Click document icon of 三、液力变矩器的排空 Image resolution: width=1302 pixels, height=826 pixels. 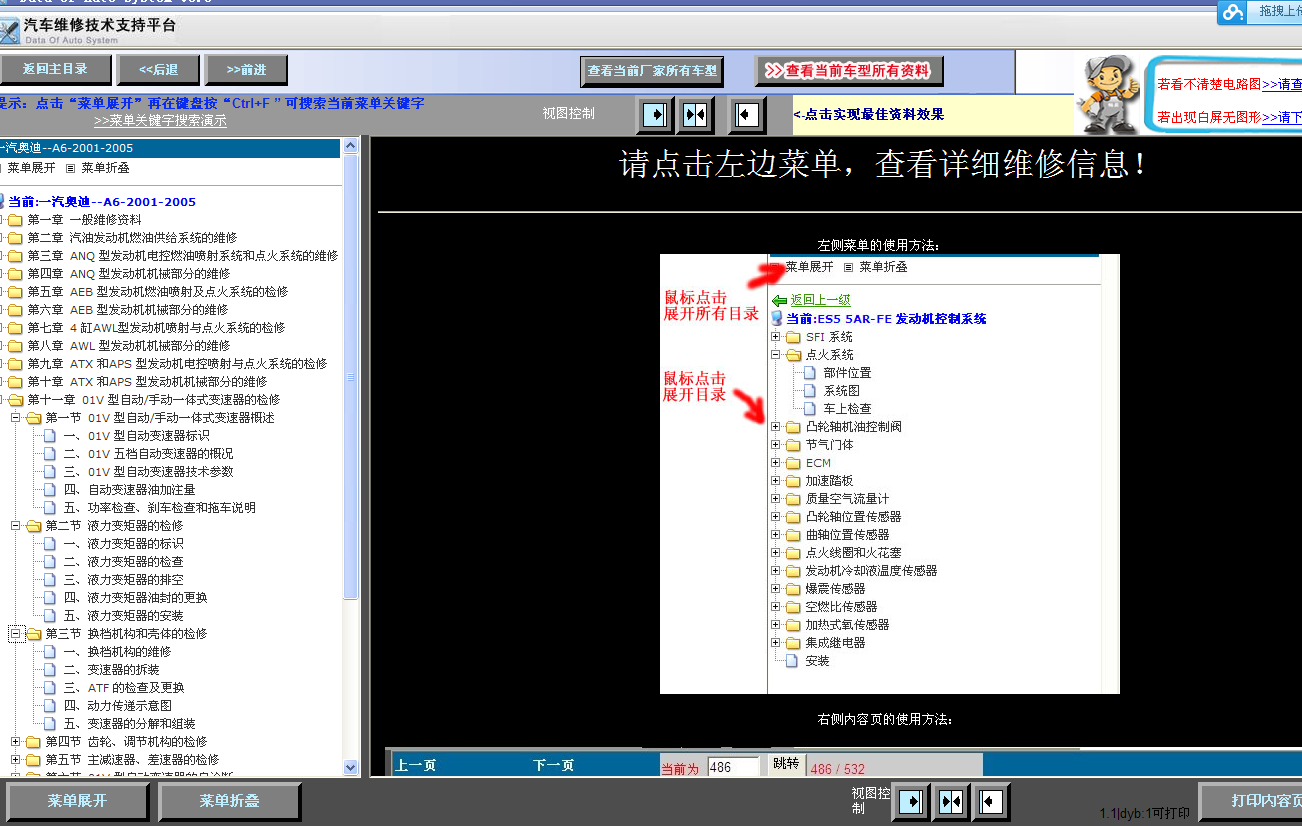[x=50, y=580]
